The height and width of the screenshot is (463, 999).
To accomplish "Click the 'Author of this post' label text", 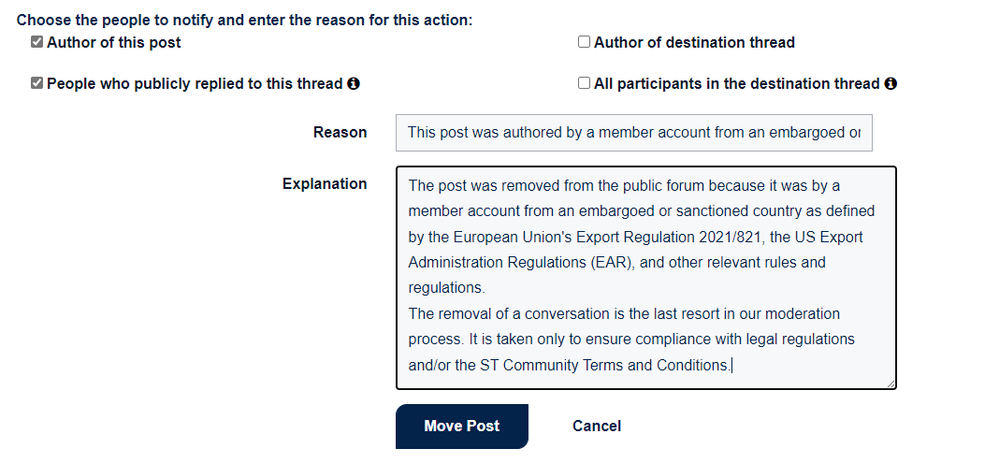I will tap(114, 43).
